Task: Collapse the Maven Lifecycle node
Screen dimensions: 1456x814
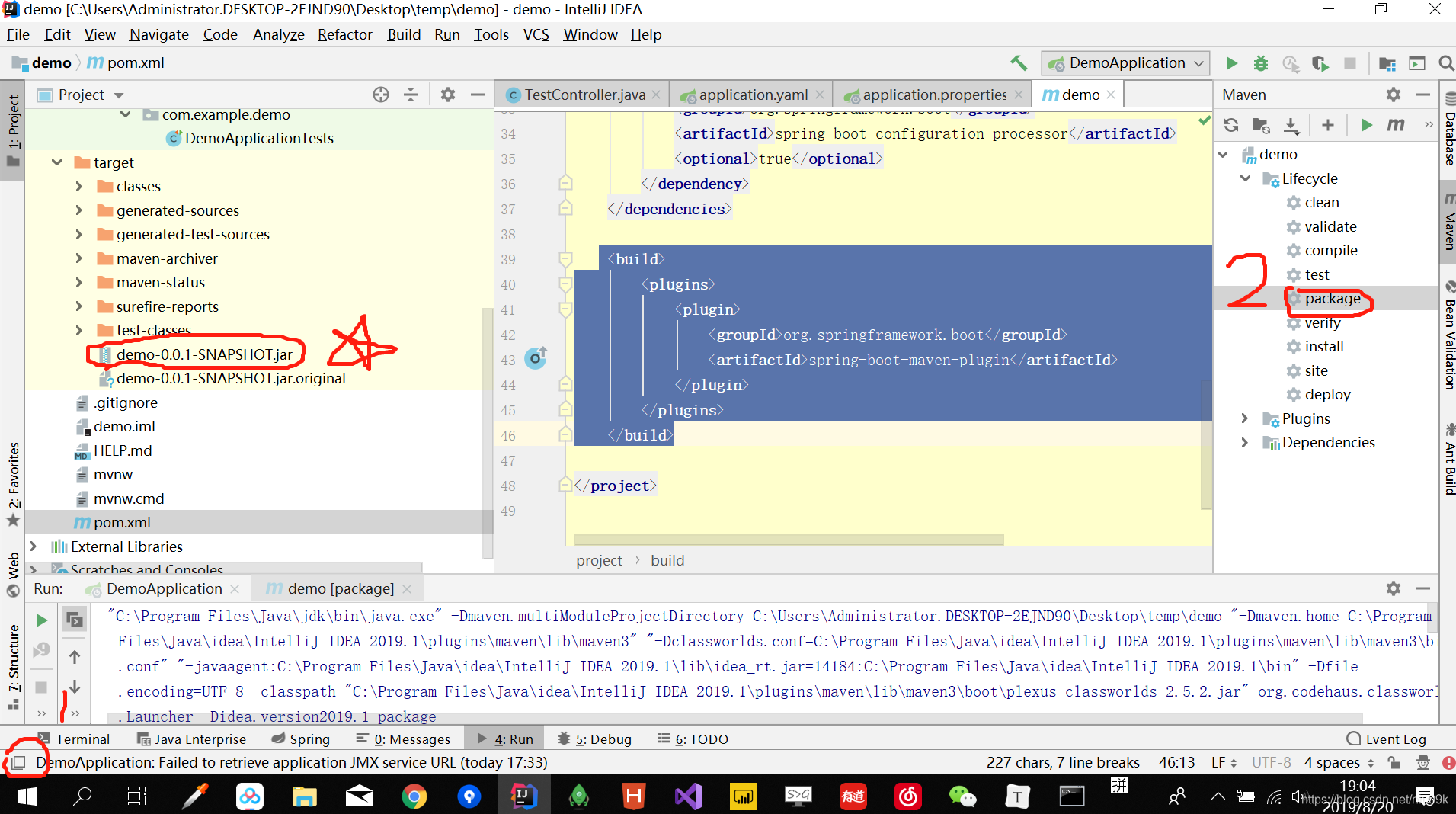Action: pos(1246,178)
